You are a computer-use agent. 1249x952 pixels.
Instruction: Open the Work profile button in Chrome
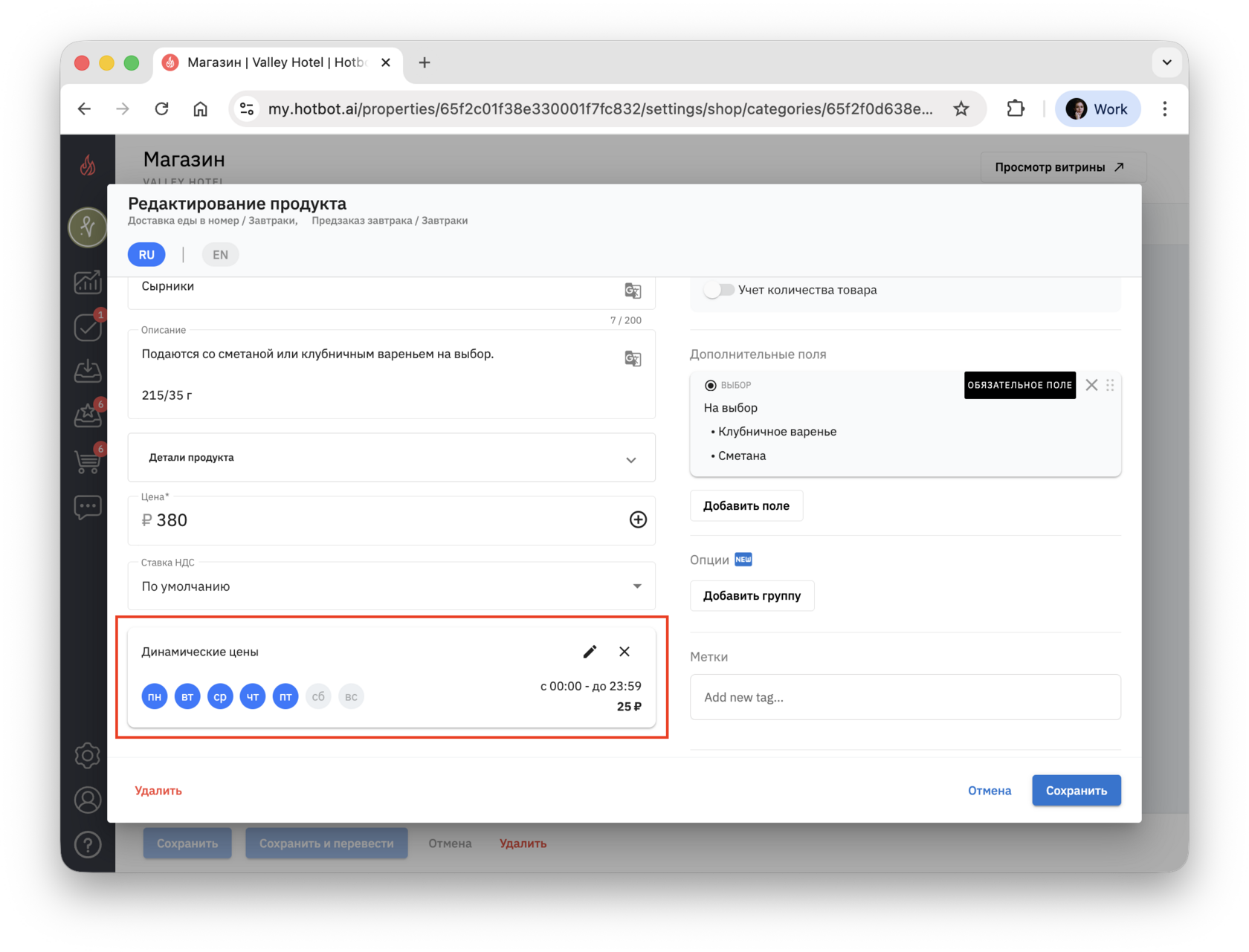click(x=1098, y=109)
